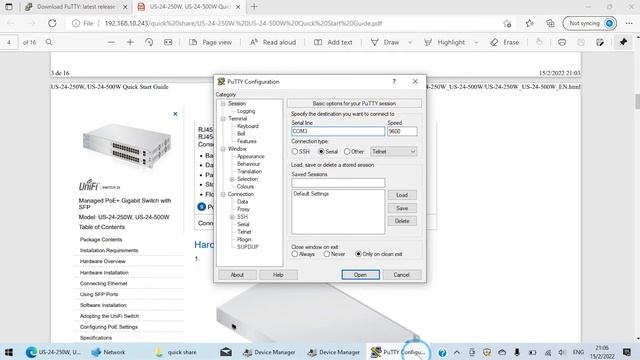Click Open to start session
640x360 pixels.
pos(360,275)
